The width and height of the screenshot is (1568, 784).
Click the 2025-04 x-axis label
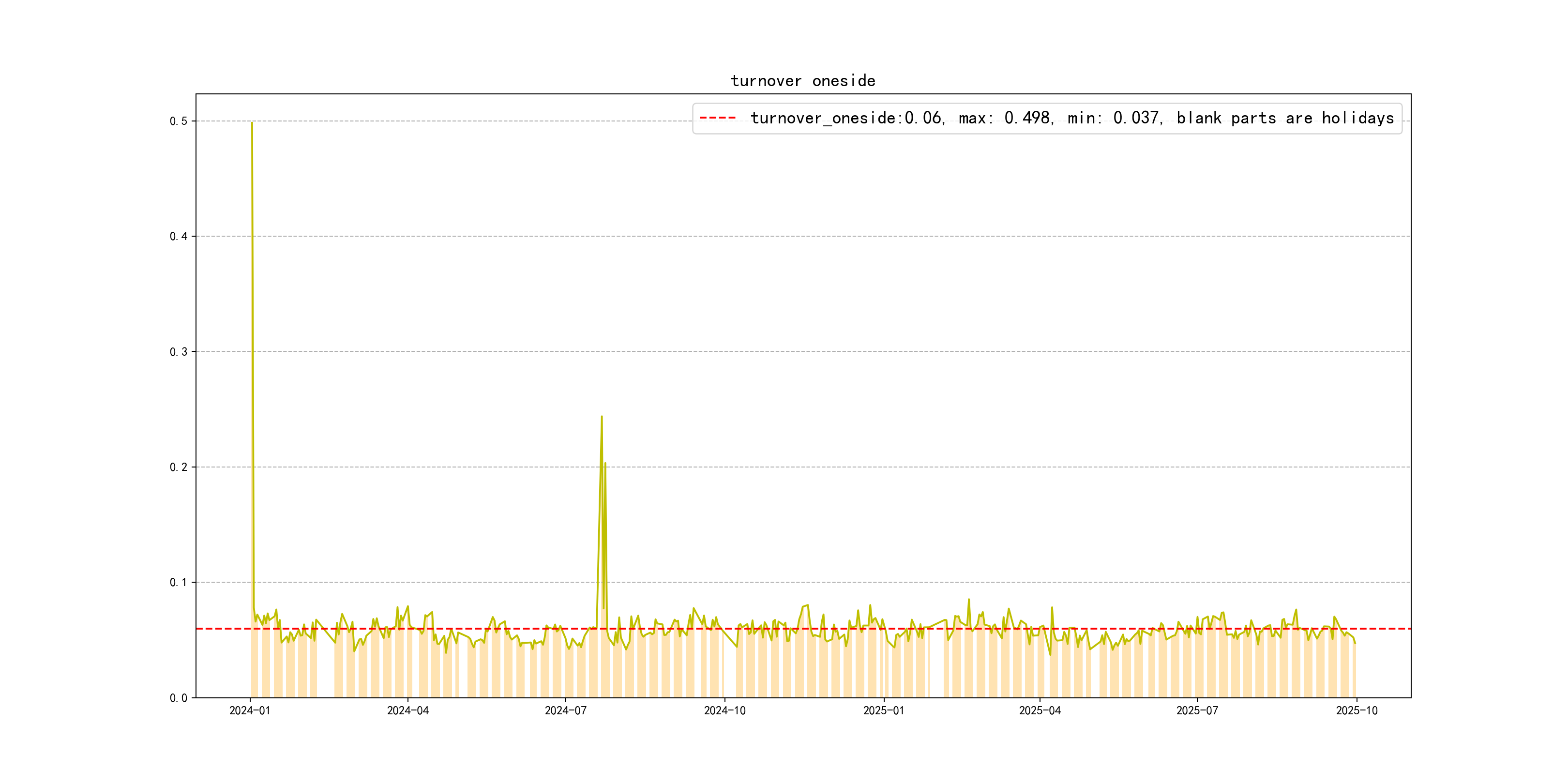[1040, 710]
